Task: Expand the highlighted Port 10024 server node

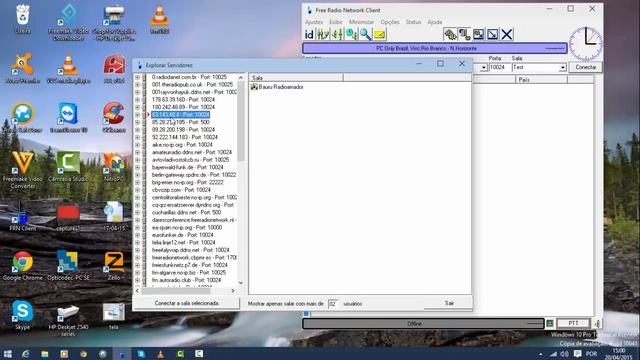Action: click(x=138, y=115)
